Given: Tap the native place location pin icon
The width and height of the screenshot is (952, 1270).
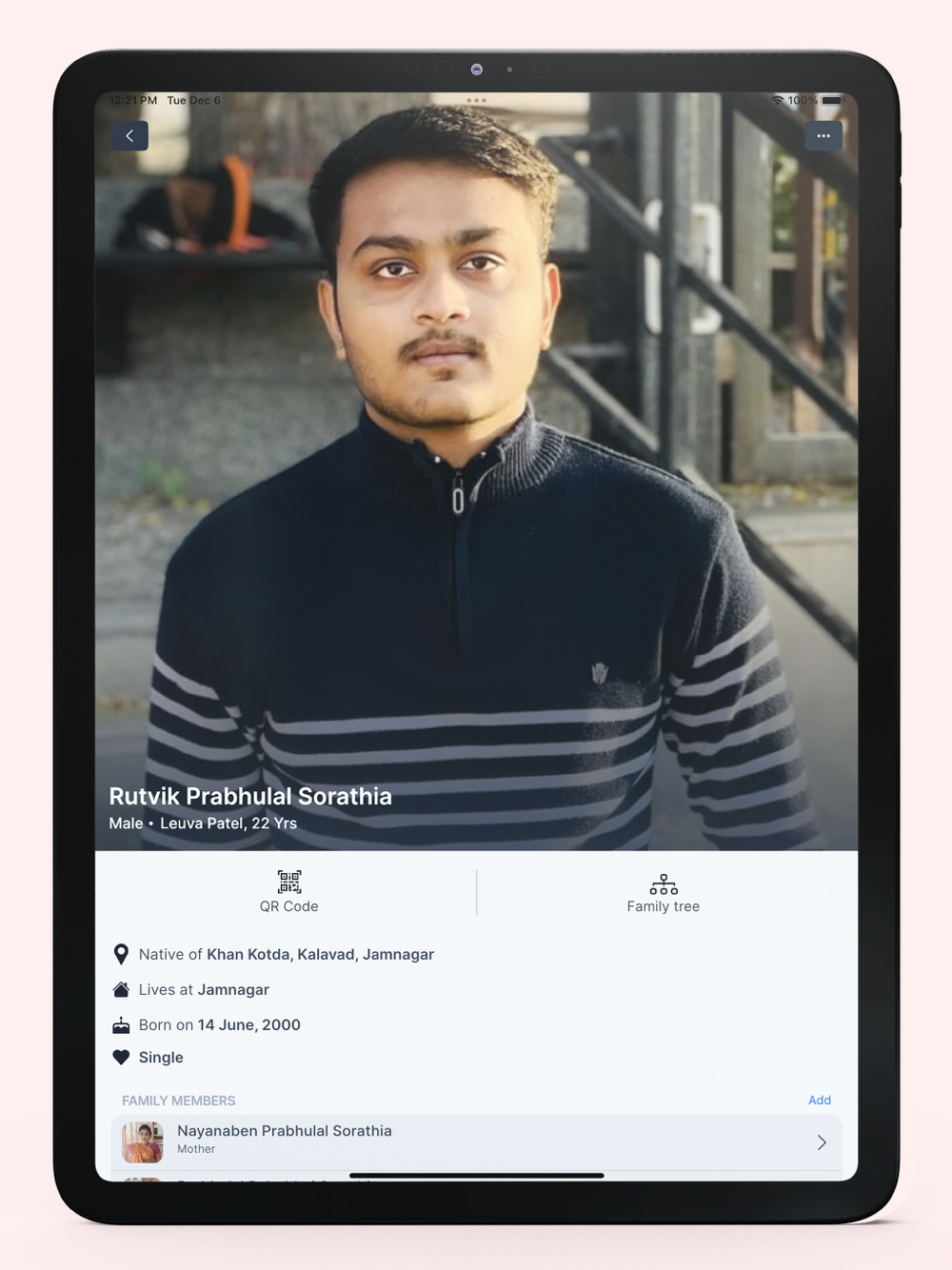Looking at the screenshot, I should click(121, 954).
